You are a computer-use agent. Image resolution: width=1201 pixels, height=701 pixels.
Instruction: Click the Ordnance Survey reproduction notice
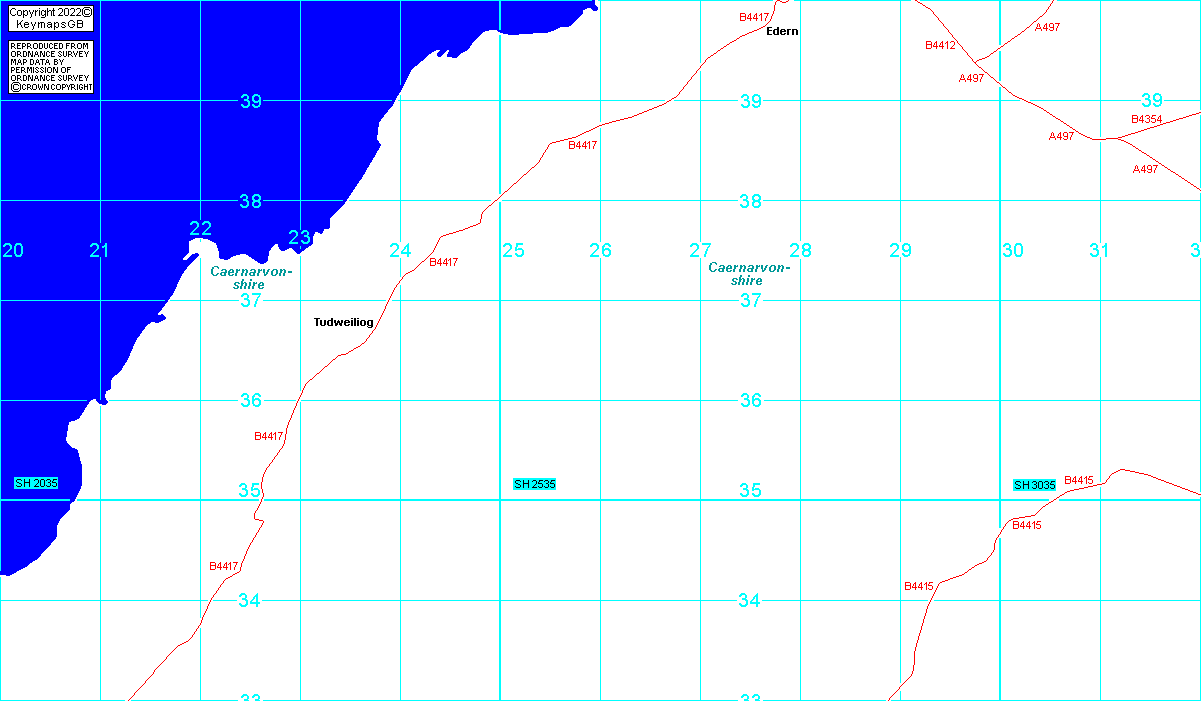pos(50,67)
